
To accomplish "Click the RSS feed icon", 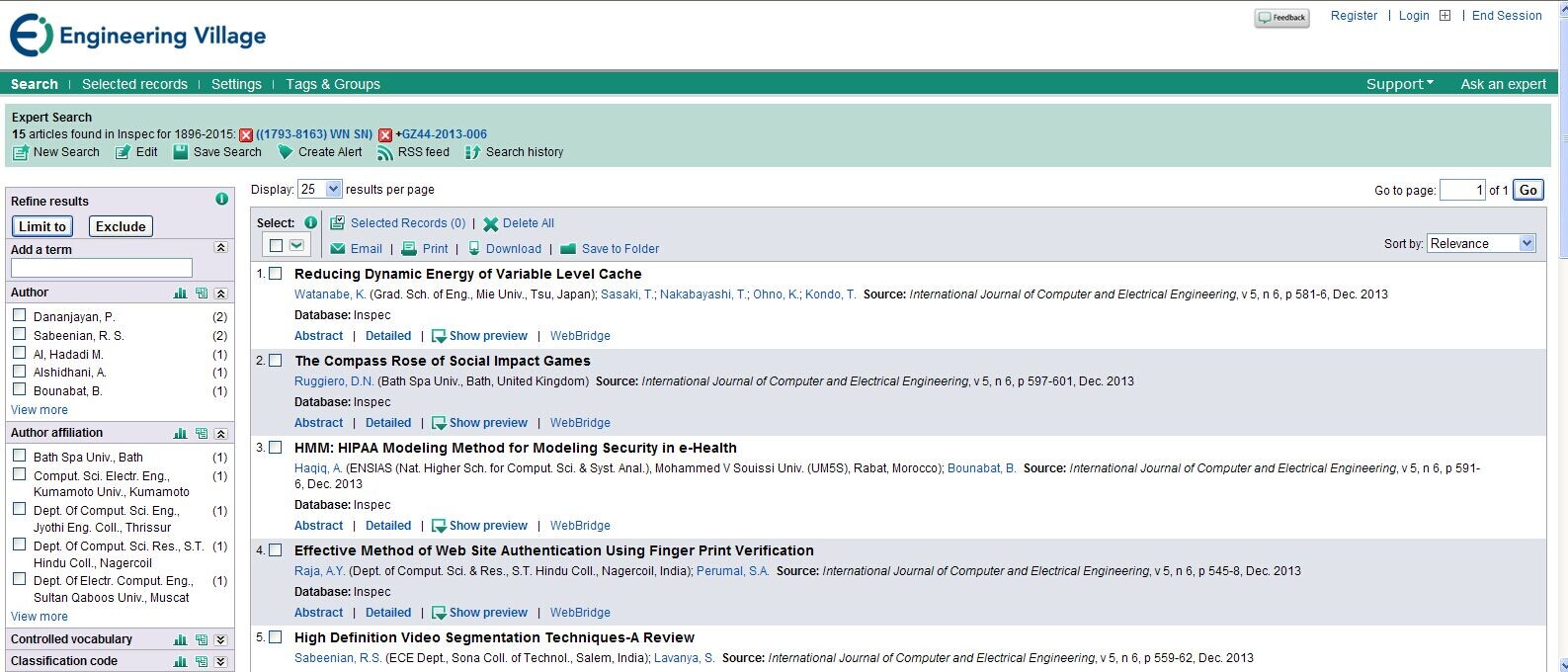I will tap(385, 152).
